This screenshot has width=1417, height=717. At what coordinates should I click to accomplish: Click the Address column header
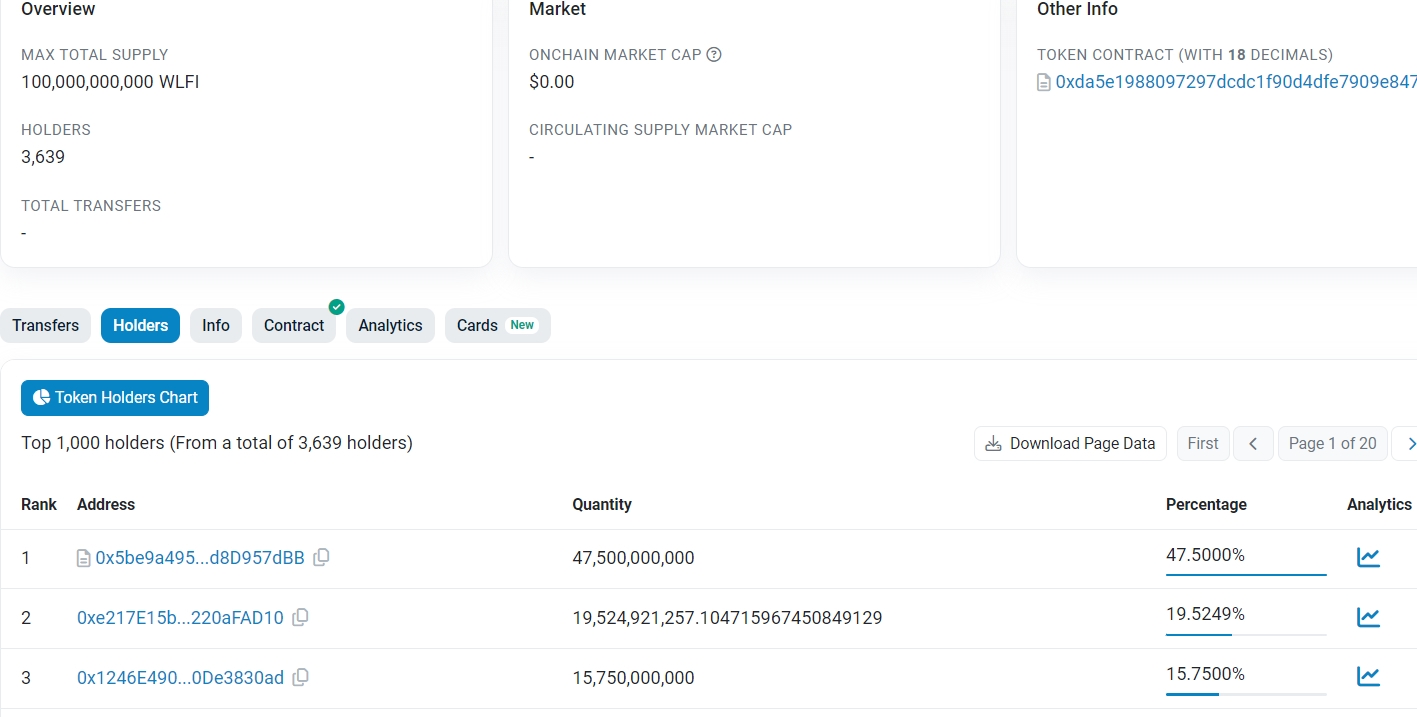pyautogui.click(x=106, y=504)
